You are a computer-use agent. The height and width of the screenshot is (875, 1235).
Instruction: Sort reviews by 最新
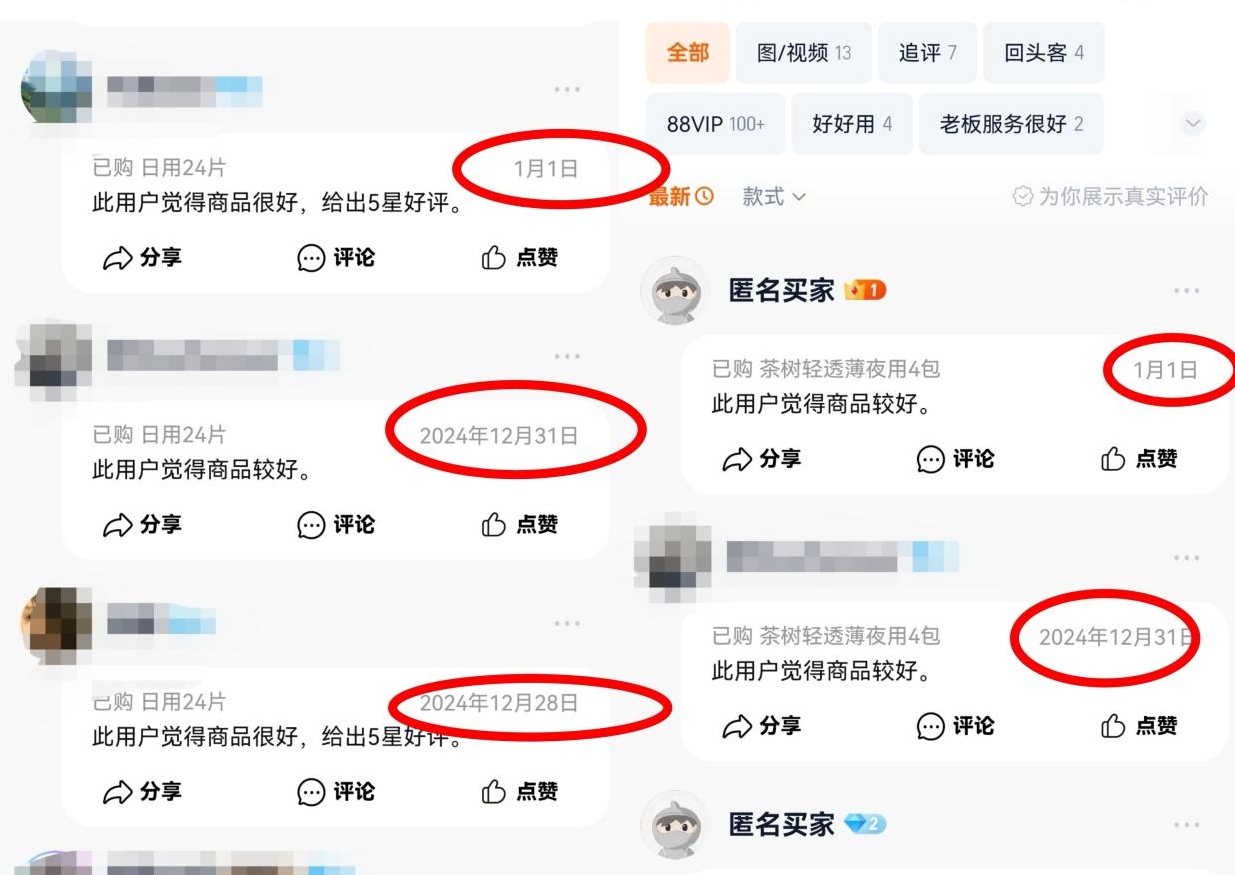coord(681,197)
